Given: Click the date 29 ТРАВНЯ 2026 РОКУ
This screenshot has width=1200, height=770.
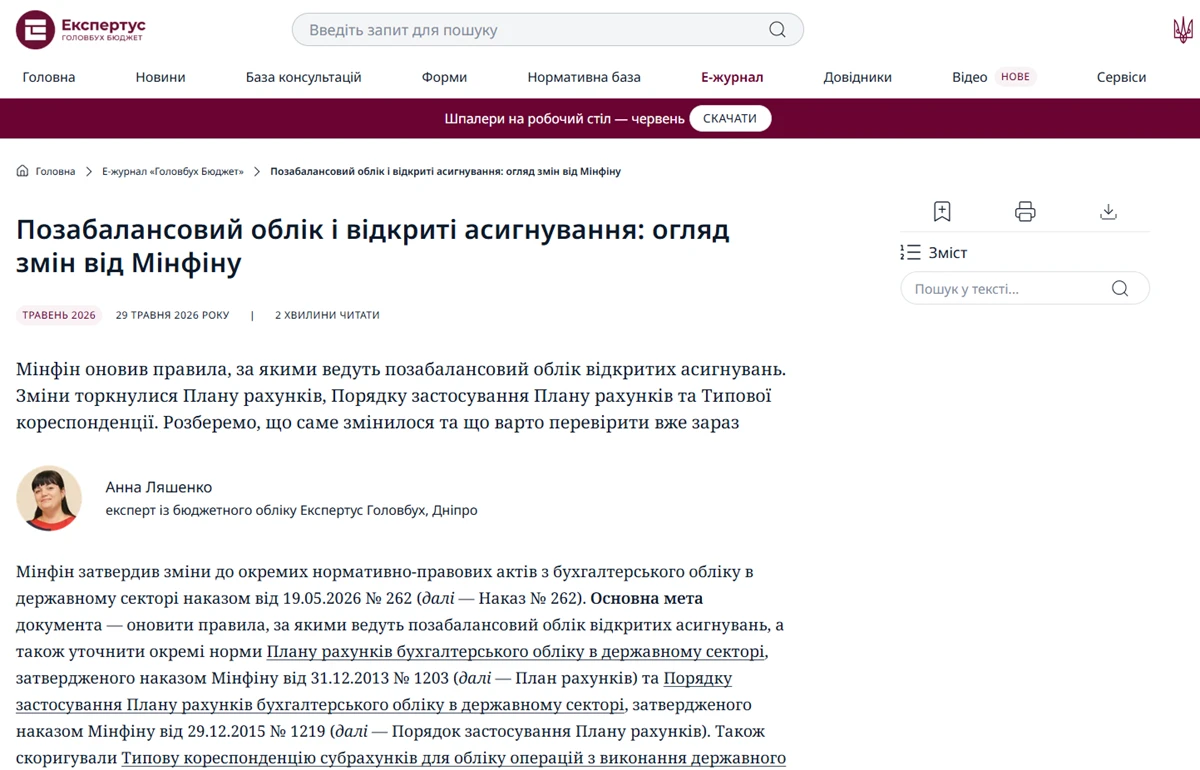Looking at the screenshot, I should coord(172,315).
